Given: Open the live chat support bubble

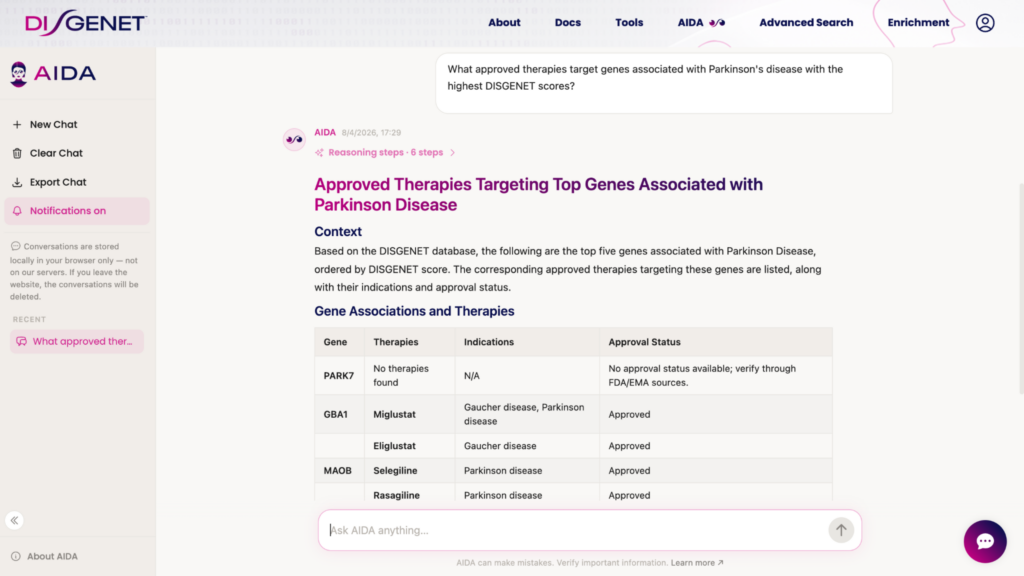Looking at the screenshot, I should coord(984,541).
